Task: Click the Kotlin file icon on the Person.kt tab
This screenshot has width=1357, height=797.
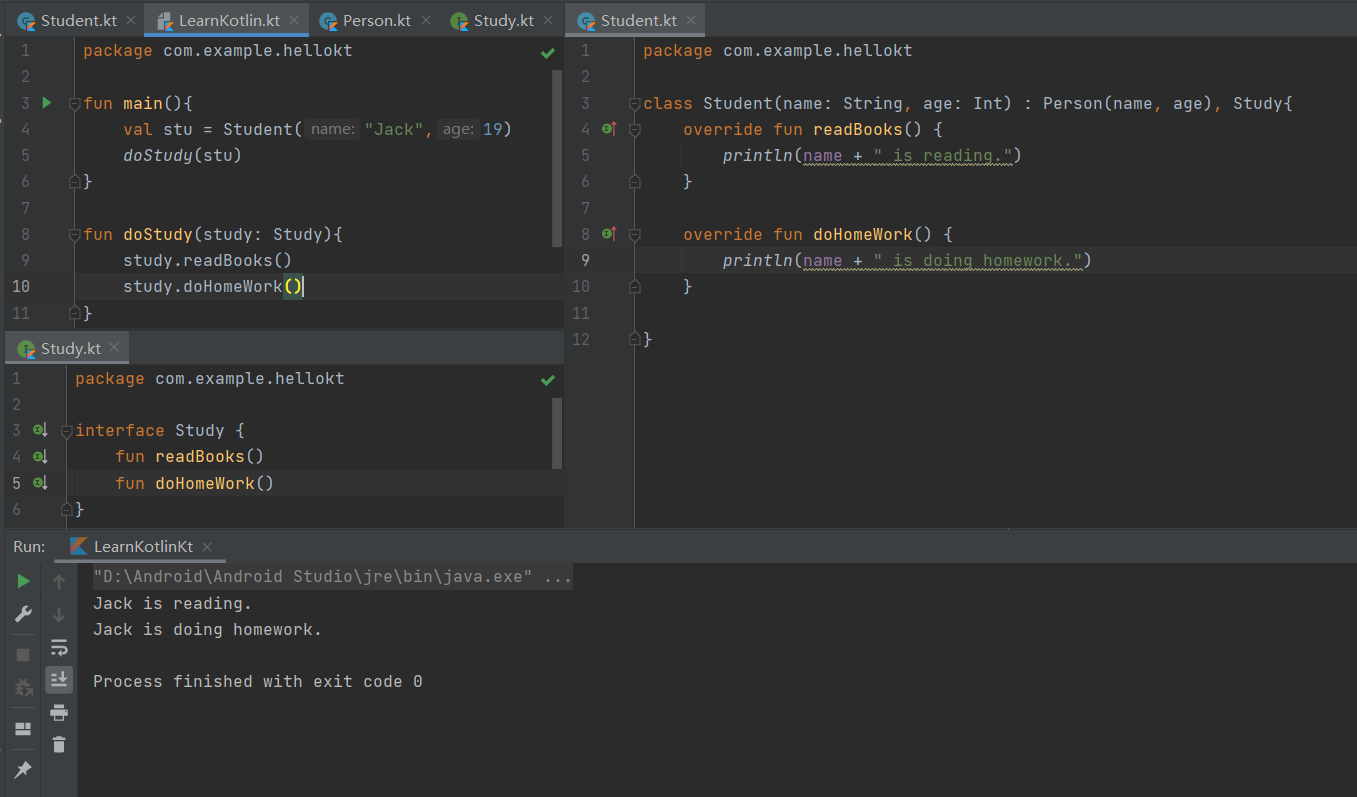Action: tap(328, 20)
